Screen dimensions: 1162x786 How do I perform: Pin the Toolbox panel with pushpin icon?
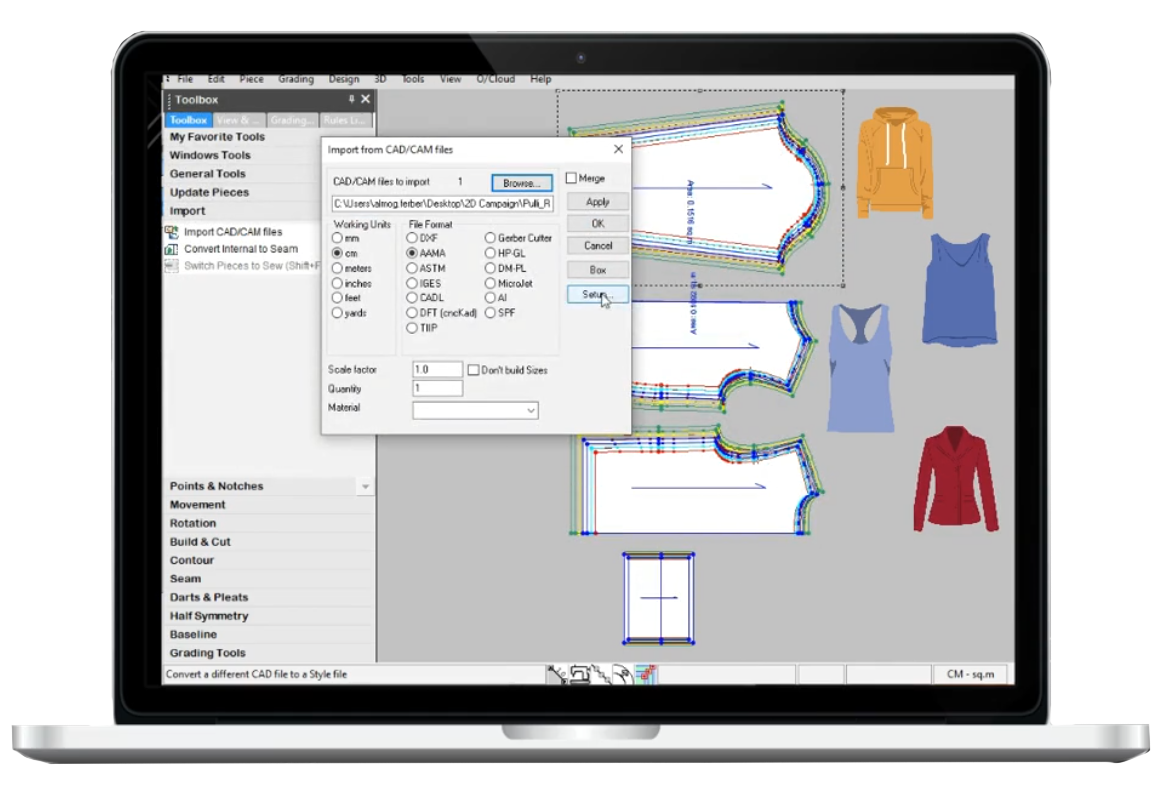pyautogui.click(x=351, y=100)
